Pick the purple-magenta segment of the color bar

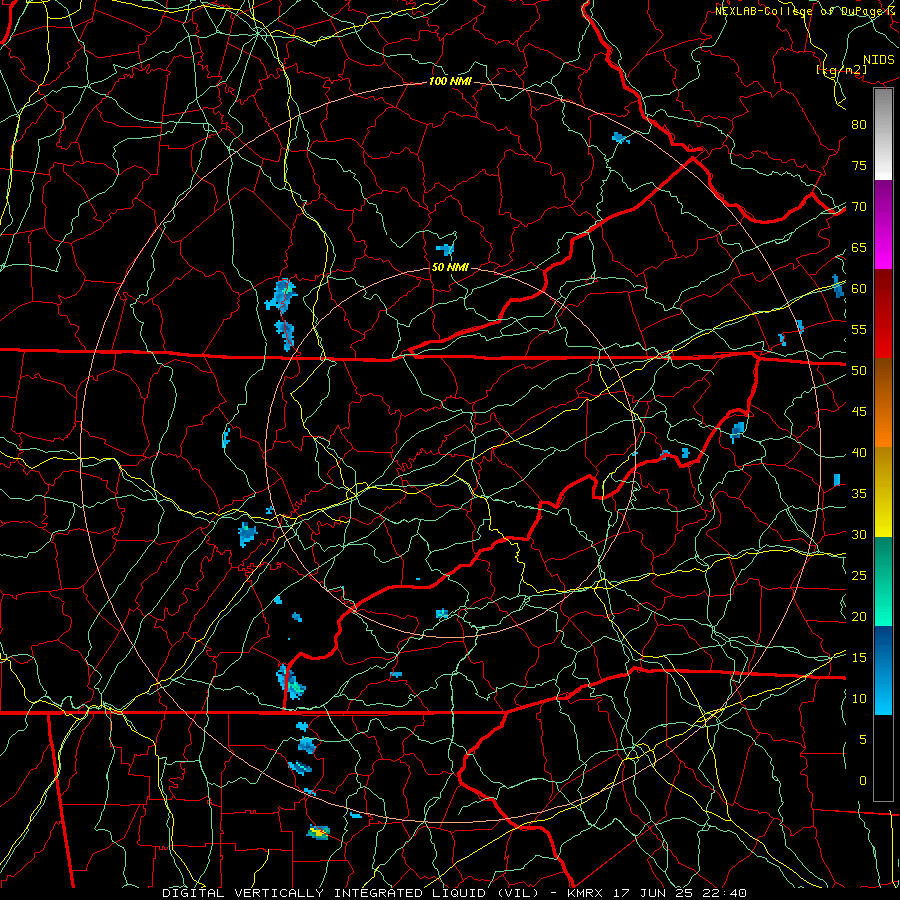[x=883, y=224]
